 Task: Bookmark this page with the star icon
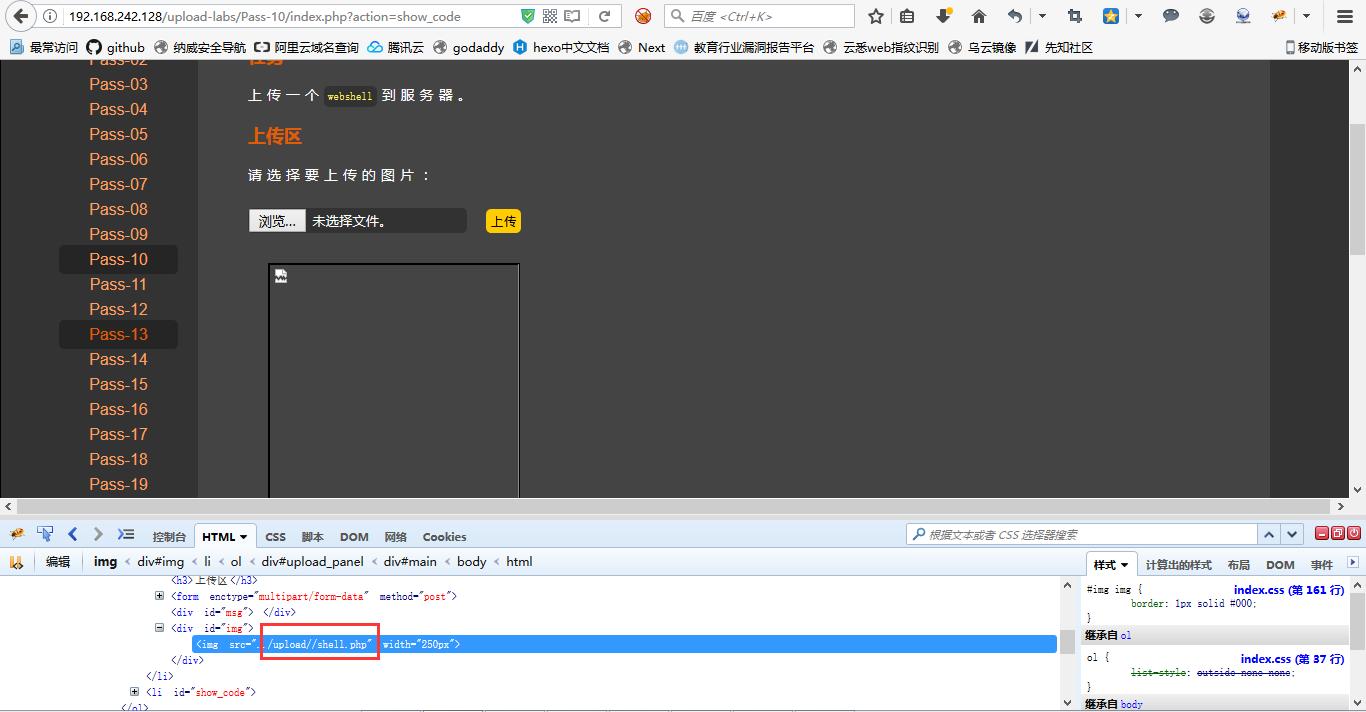click(x=875, y=16)
